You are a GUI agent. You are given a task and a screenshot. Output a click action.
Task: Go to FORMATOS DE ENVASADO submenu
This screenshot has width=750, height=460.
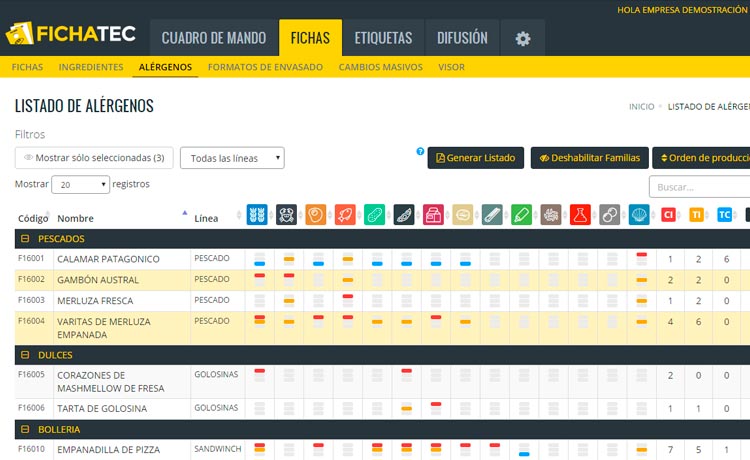[265, 67]
